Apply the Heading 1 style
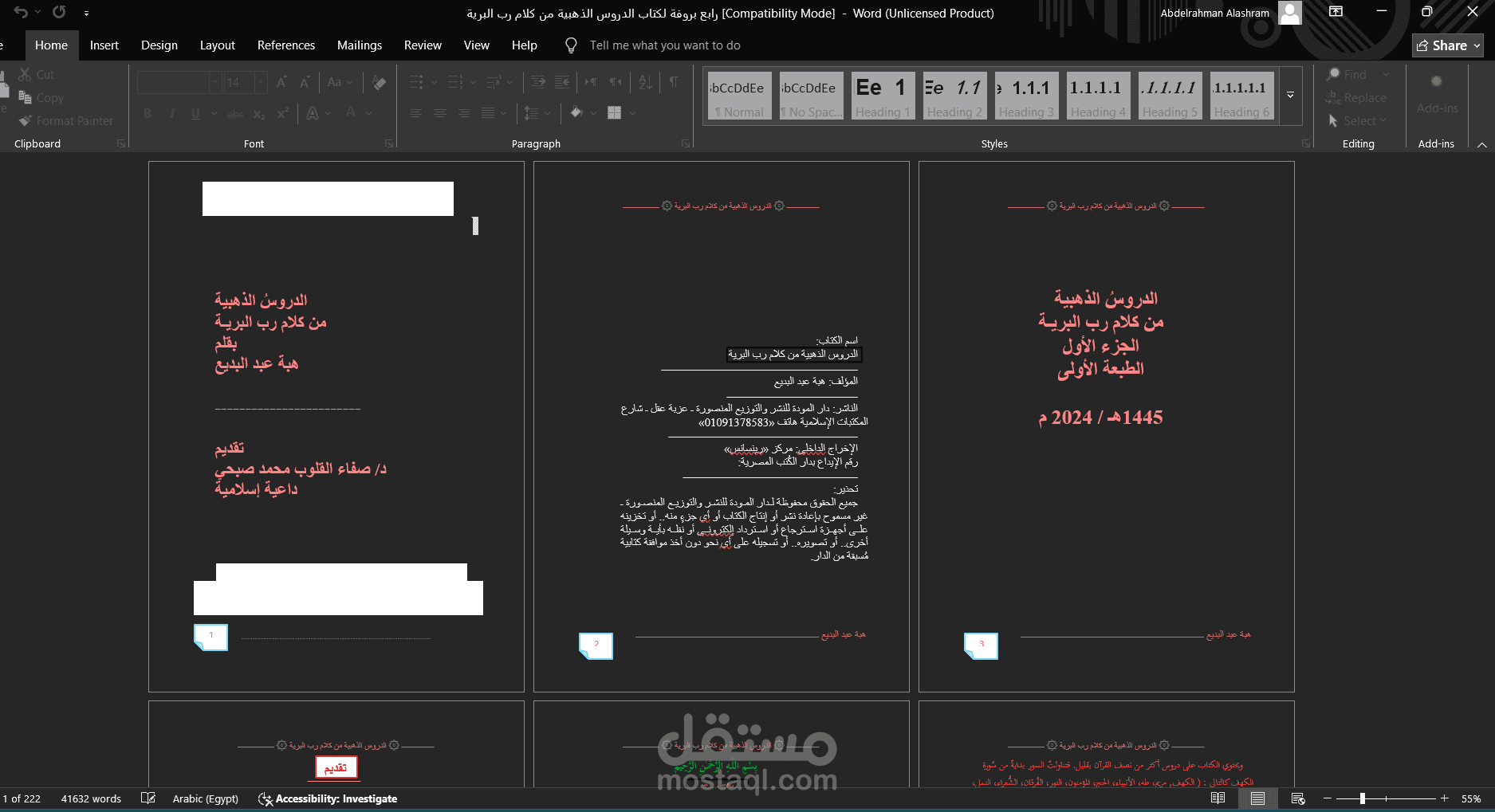Viewport: 1495px width, 812px height. point(883,96)
